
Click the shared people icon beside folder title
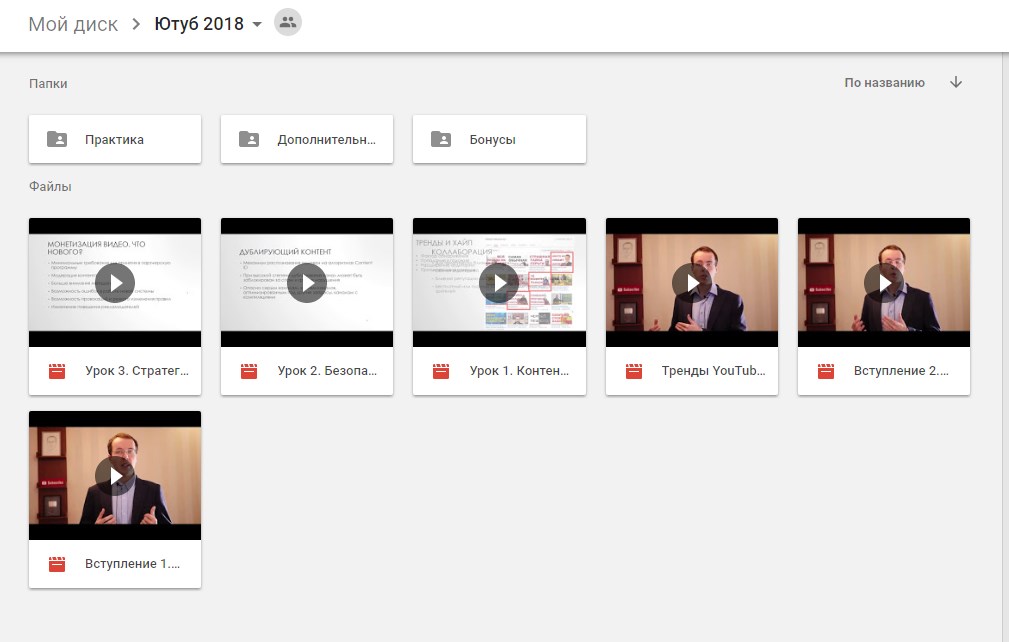point(288,23)
